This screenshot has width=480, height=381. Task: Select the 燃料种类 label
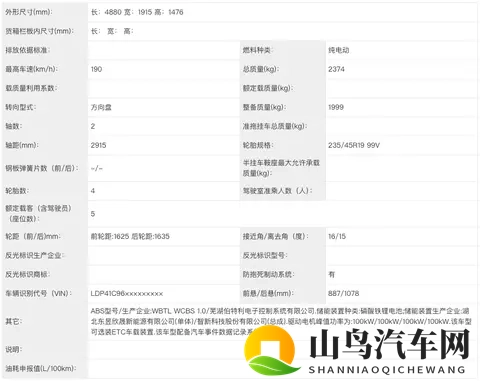tap(257, 50)
